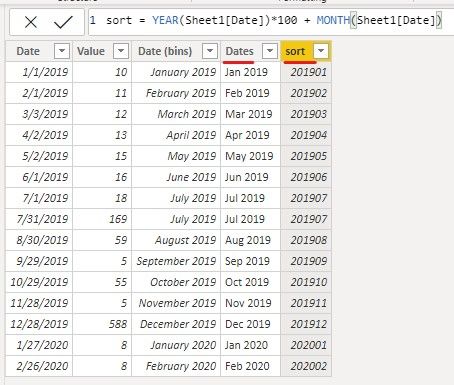The image size is (454, 385).
Task: Open the Date column filter dropdown
Action: click(x=62, y=51)
